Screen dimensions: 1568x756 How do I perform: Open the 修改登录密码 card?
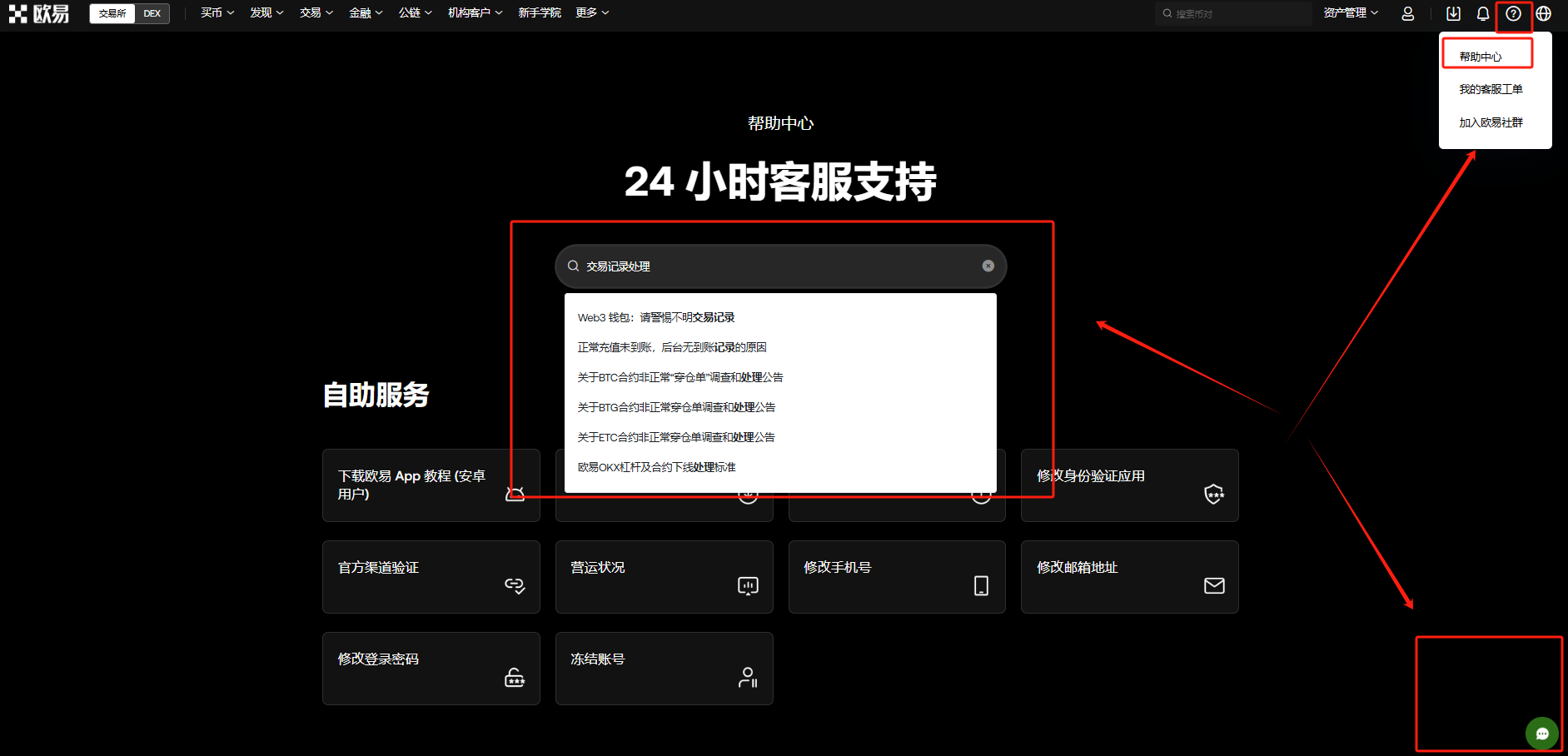431,669
